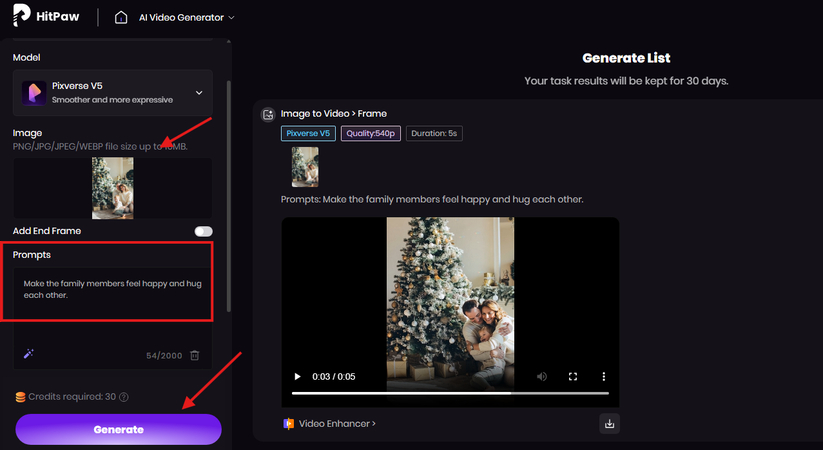
Task: Play the generated video
Action: coord(298,376)
